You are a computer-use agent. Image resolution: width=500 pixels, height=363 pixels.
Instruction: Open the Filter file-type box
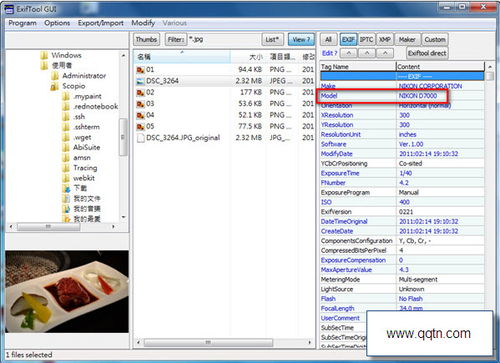point(224,40)
